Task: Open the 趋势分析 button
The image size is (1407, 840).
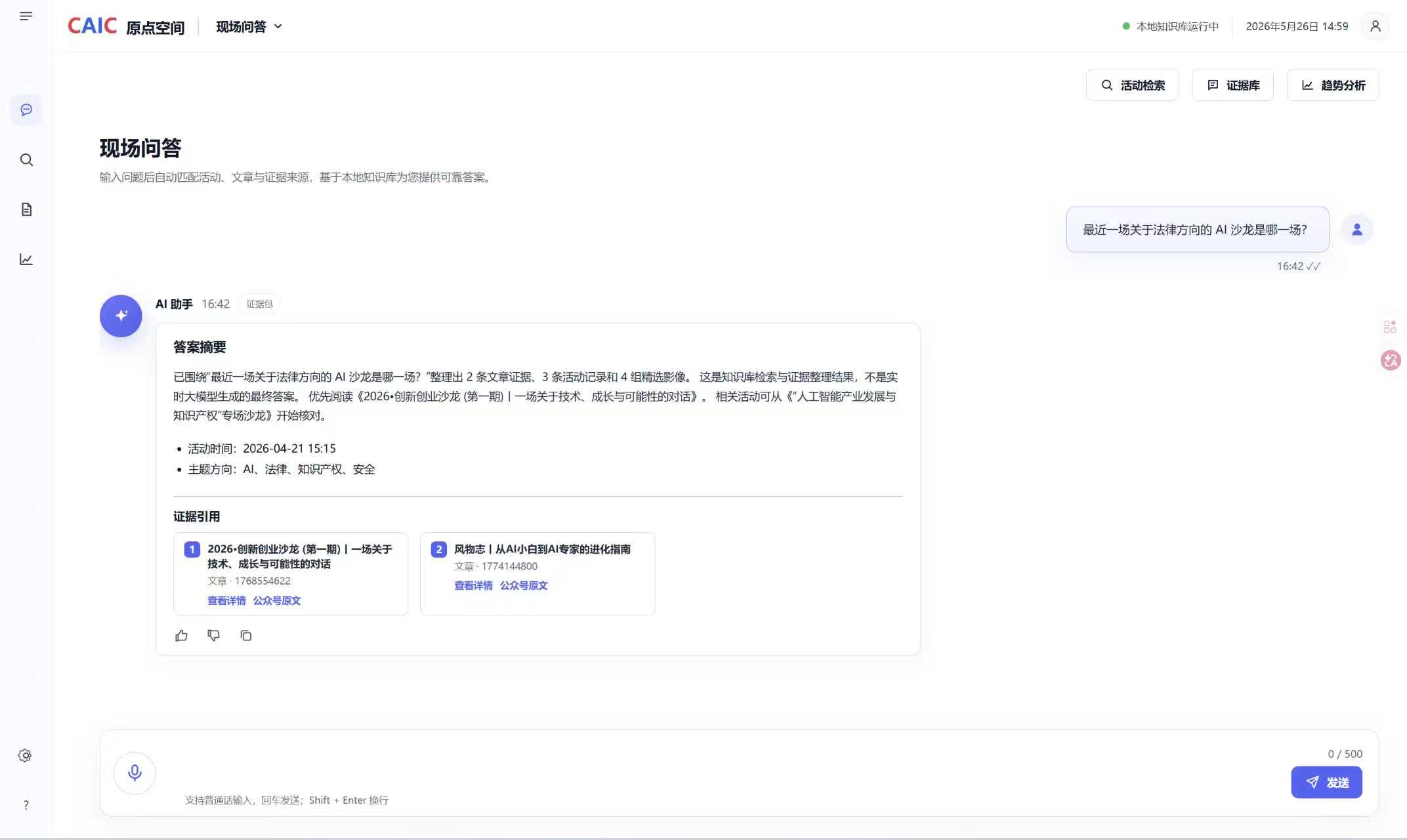Action: tap(1333, 85)
